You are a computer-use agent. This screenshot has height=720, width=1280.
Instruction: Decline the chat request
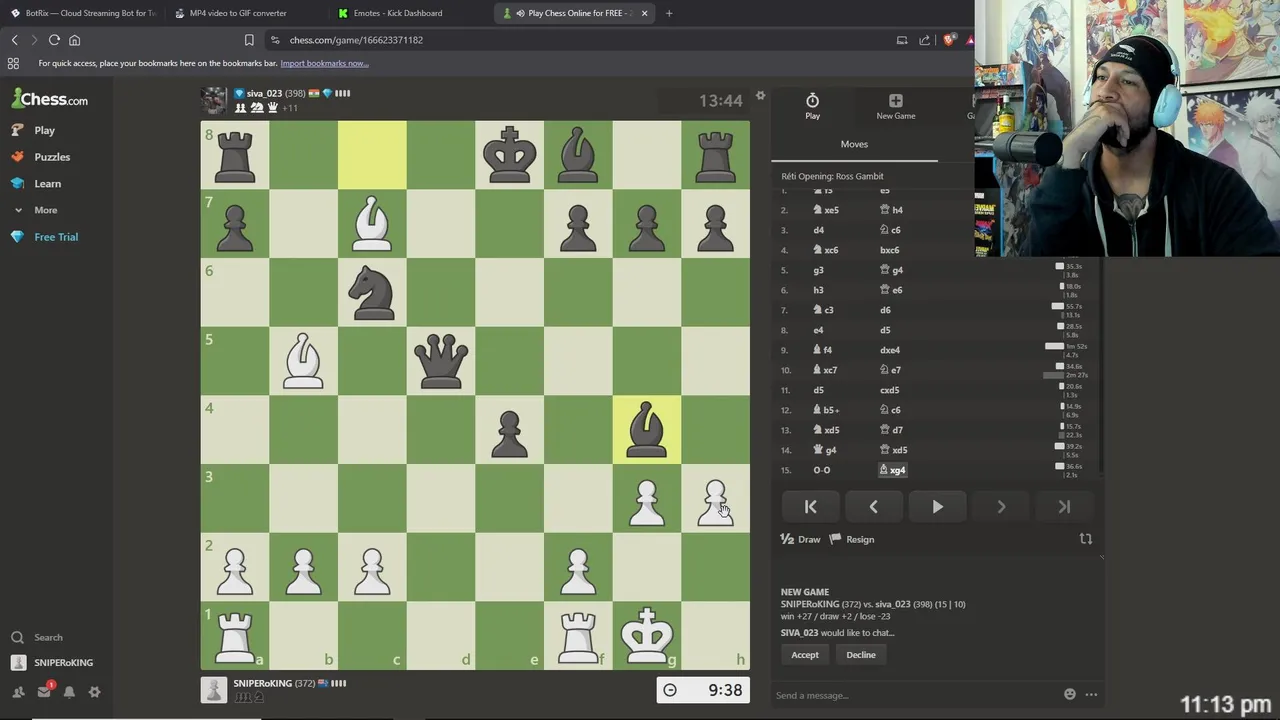click(861, 655)
